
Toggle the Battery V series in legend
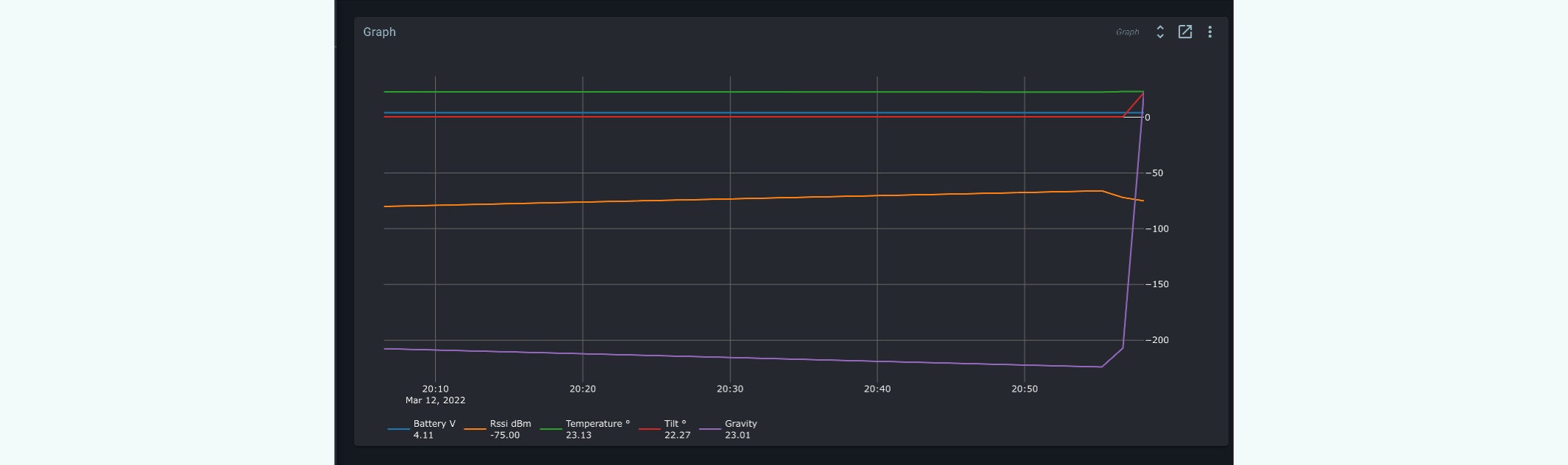[x=434, y=424]
